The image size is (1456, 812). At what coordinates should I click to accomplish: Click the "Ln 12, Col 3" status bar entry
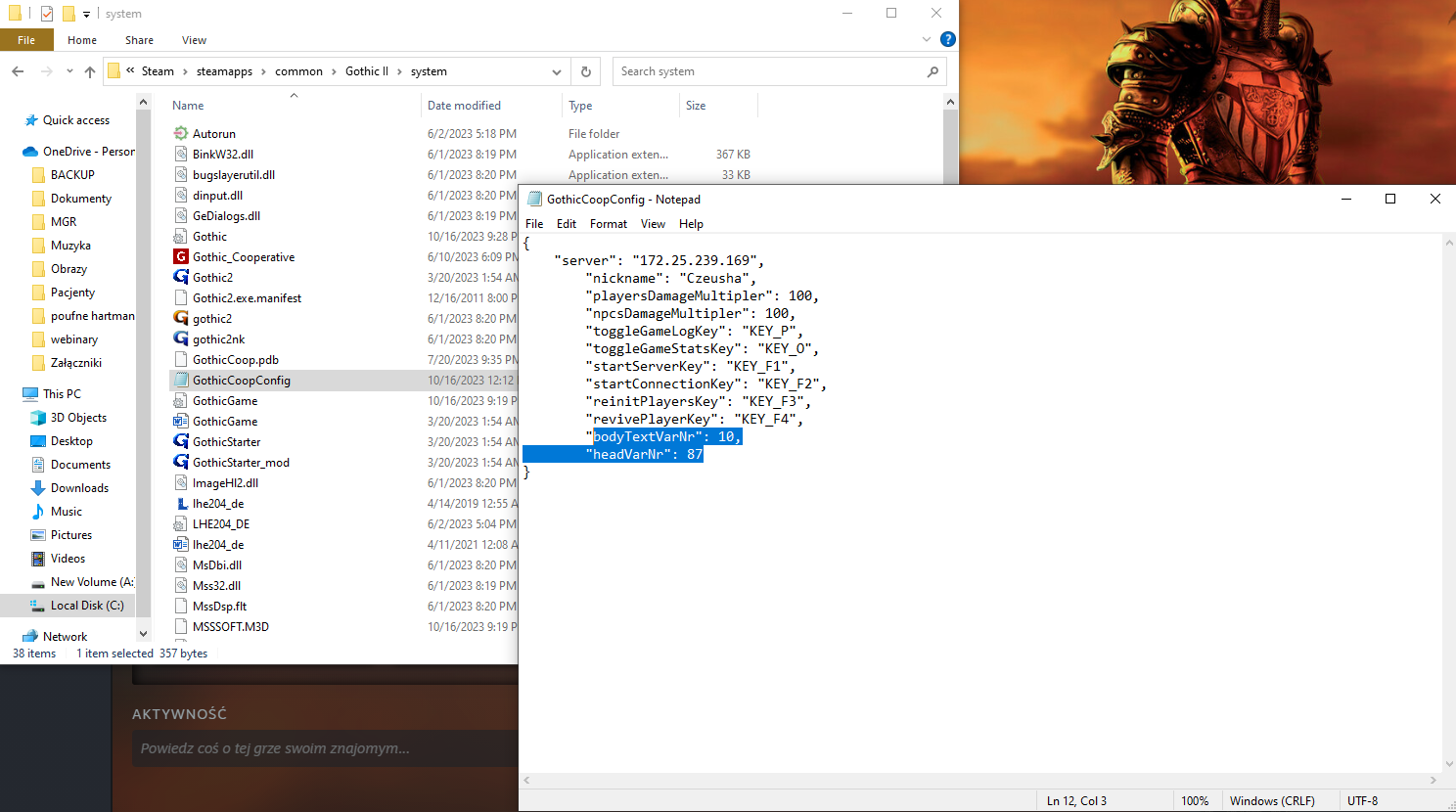[1076, 800]
